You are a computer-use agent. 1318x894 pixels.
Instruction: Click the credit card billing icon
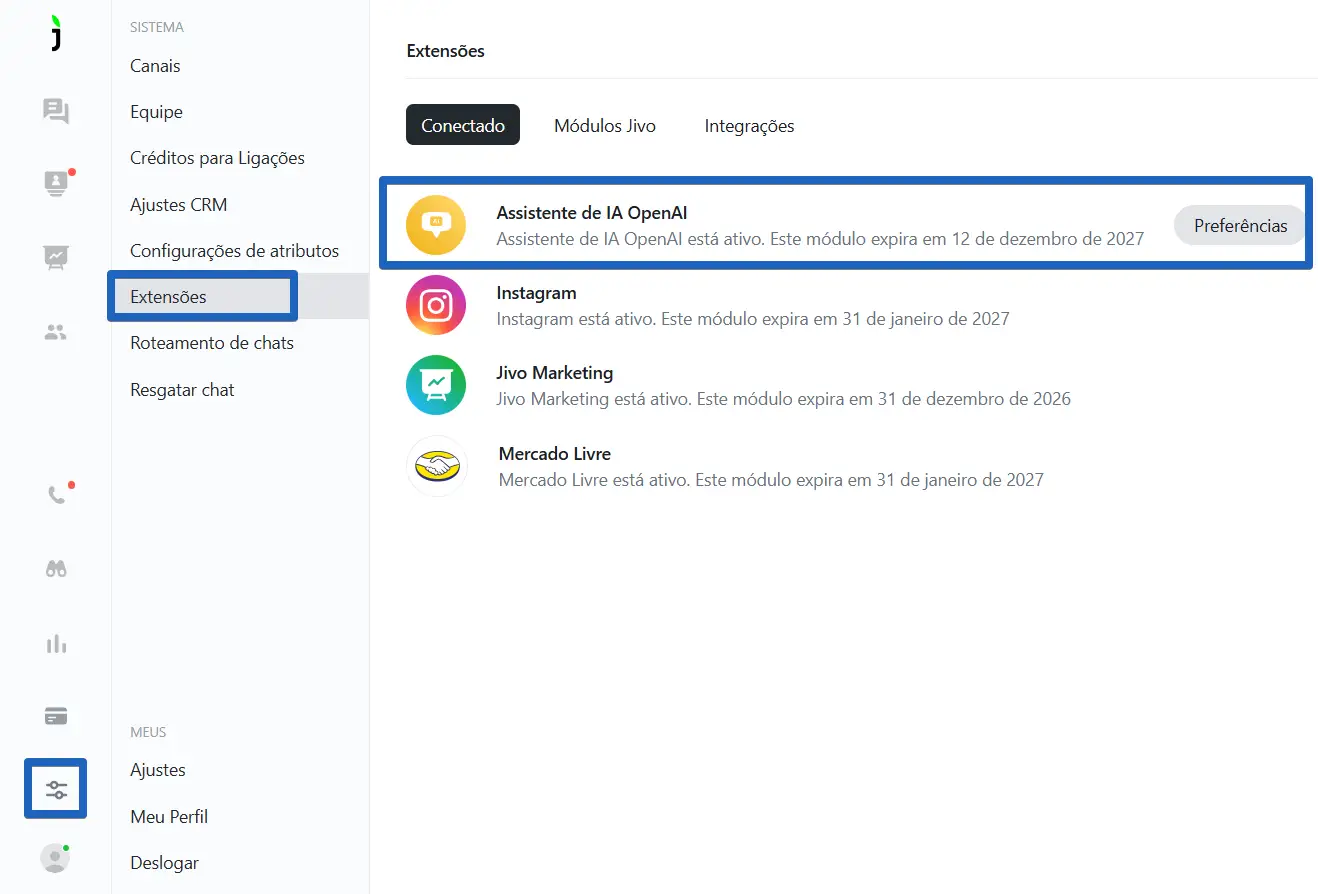[56, 716]
